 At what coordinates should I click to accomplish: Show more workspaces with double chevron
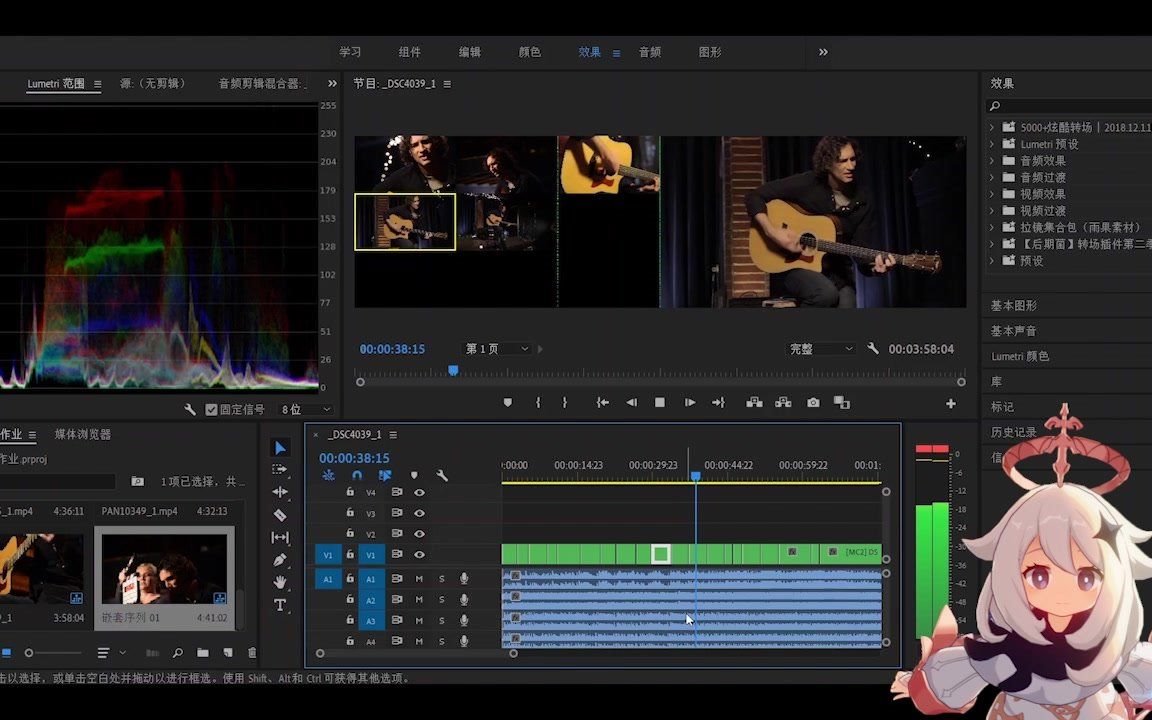click(x=823, y=52)
